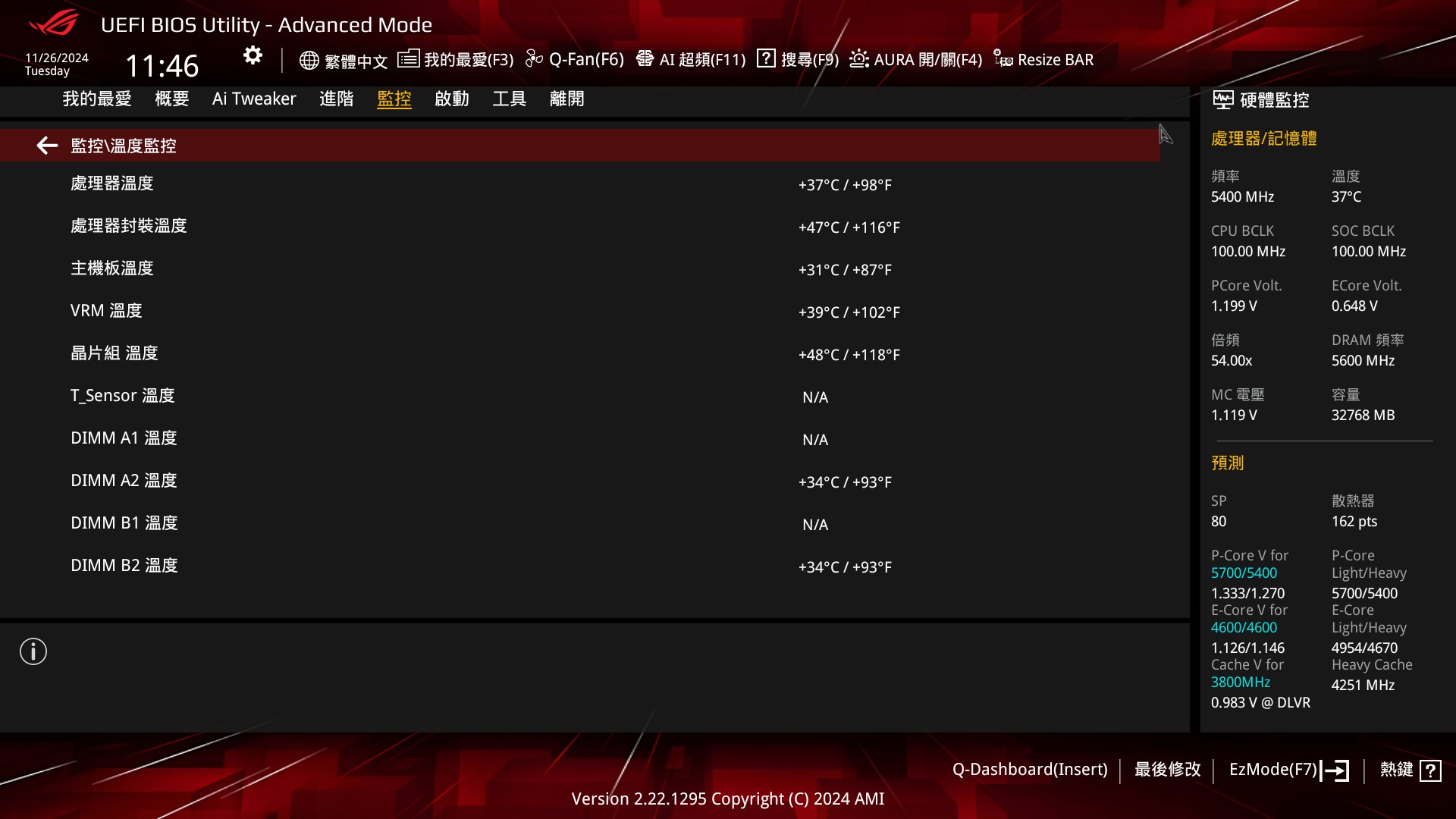The image size is (1456, 819).
Task: Click the 11:46 clock display
Action: click(162, 66)
